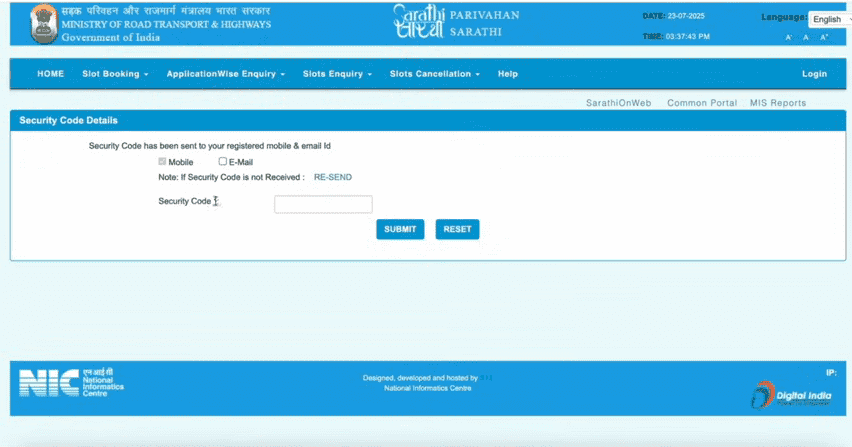This screenshot has height=447, width=852.
Task: Focus the Security Code input field
Action: 323,204
